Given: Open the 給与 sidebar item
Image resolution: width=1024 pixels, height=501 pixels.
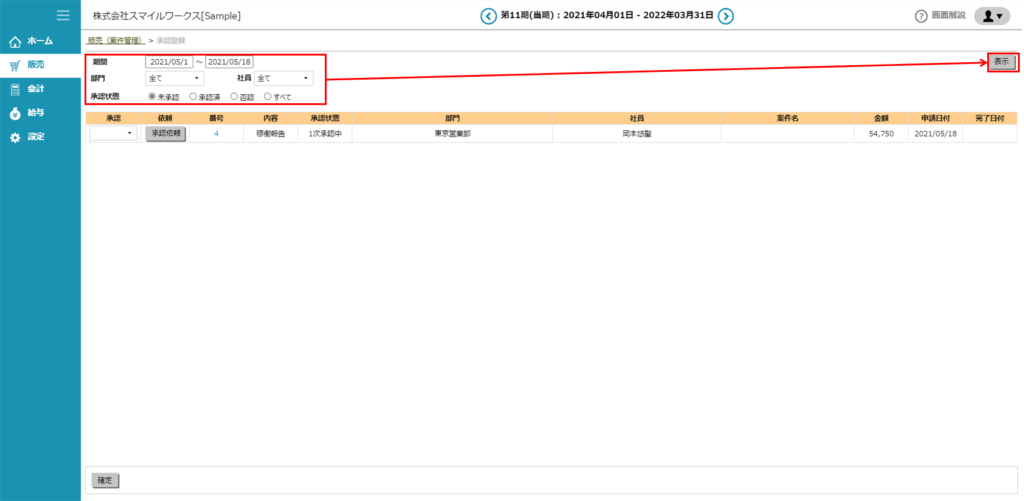Looking at the screenshot, I should (x=40, y=113).
